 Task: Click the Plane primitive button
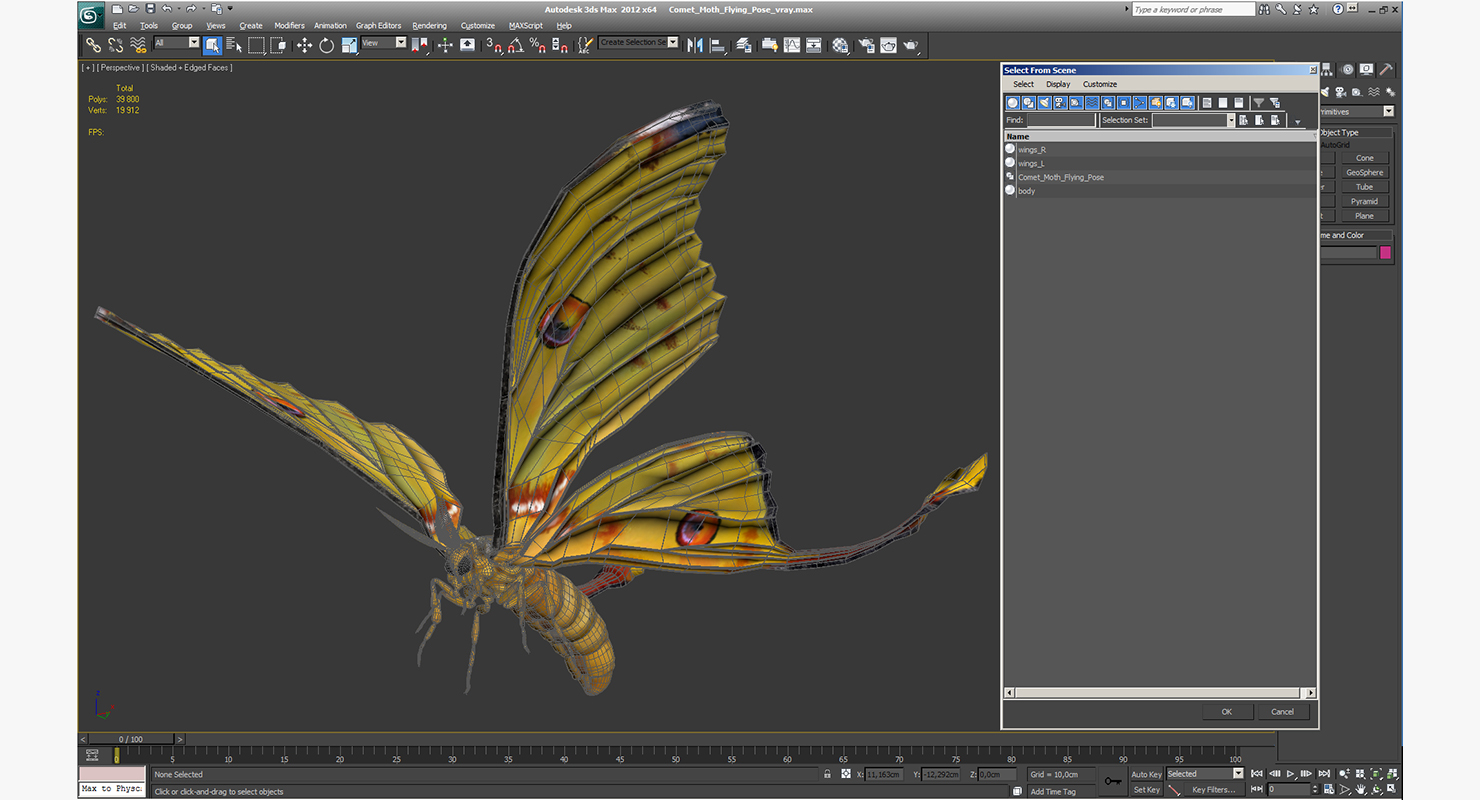click(1365, 216)
